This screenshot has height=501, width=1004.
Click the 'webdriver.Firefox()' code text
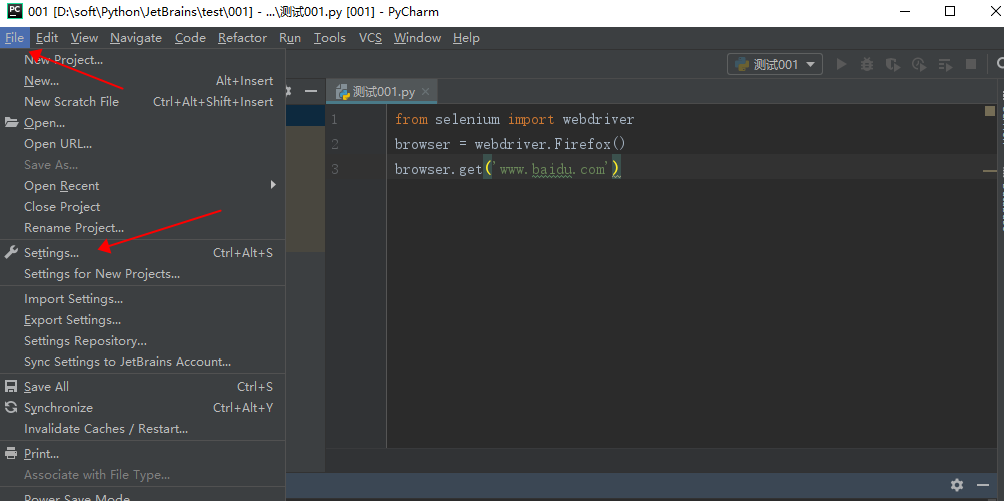point(550,144)
